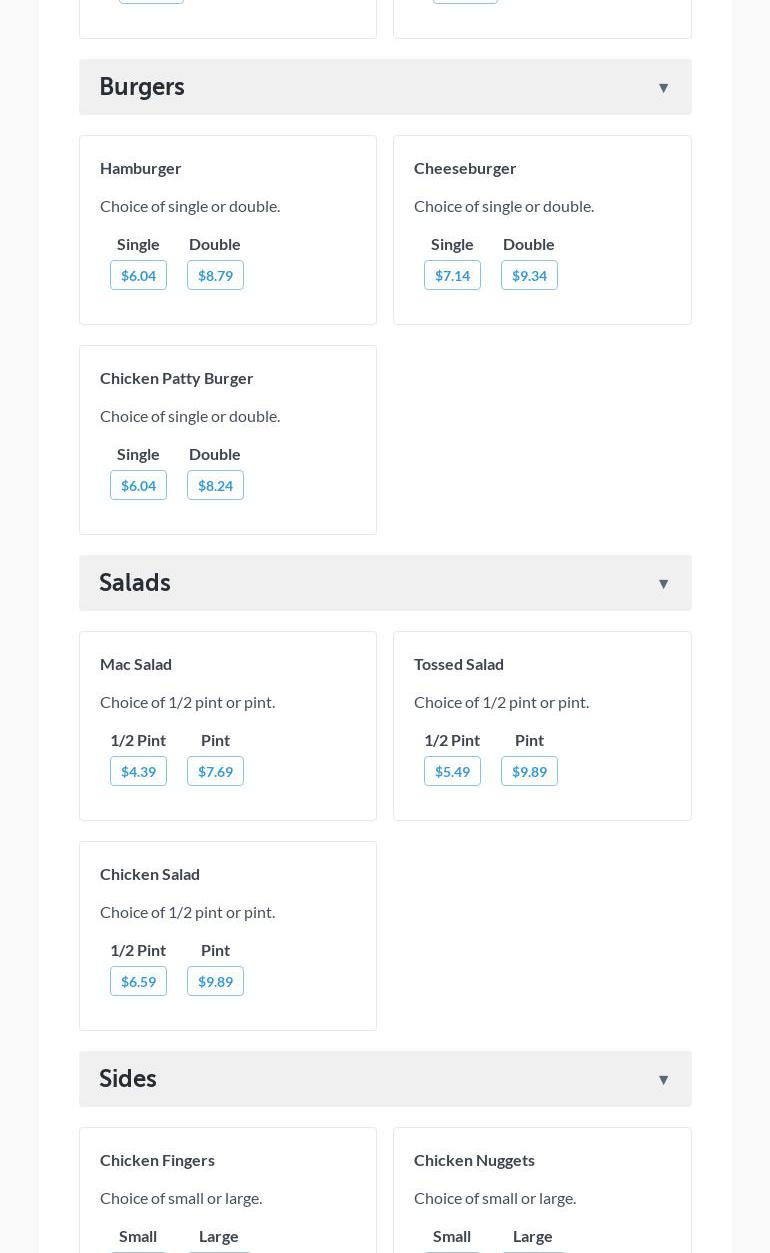The height and width of the screenshot is (1253, 770).
Task: Pick Chicken Patty Burger Double $8.24
Action: coord(215,486)
